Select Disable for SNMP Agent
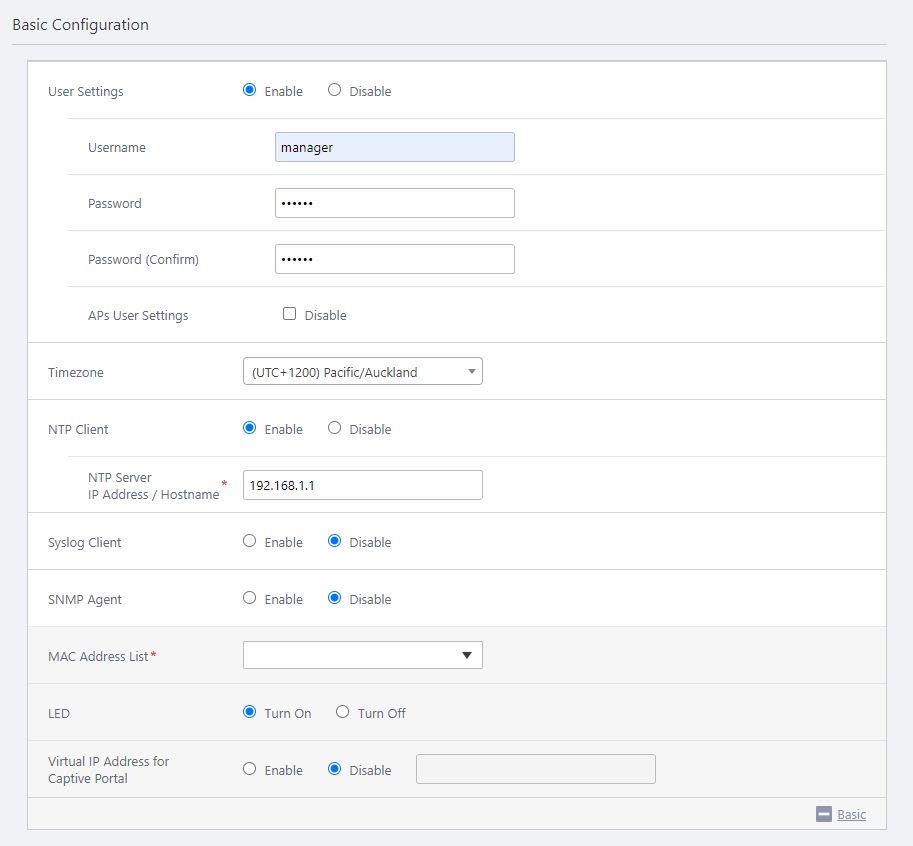Image resolution: width=913 pixels, height=846 pixels. click(335, 598)
